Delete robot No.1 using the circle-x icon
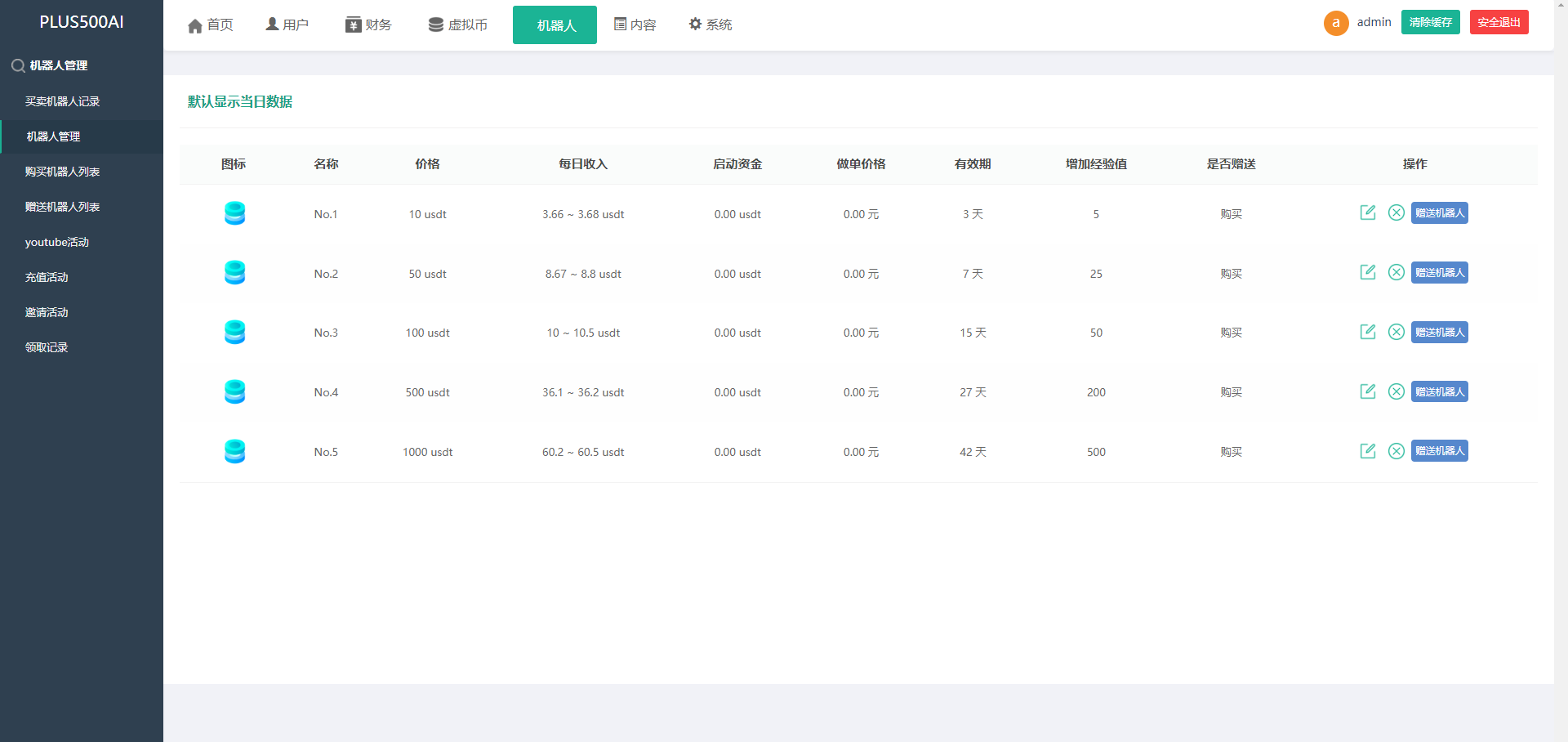1568x742 pixels. click(x=1396, y=212)
